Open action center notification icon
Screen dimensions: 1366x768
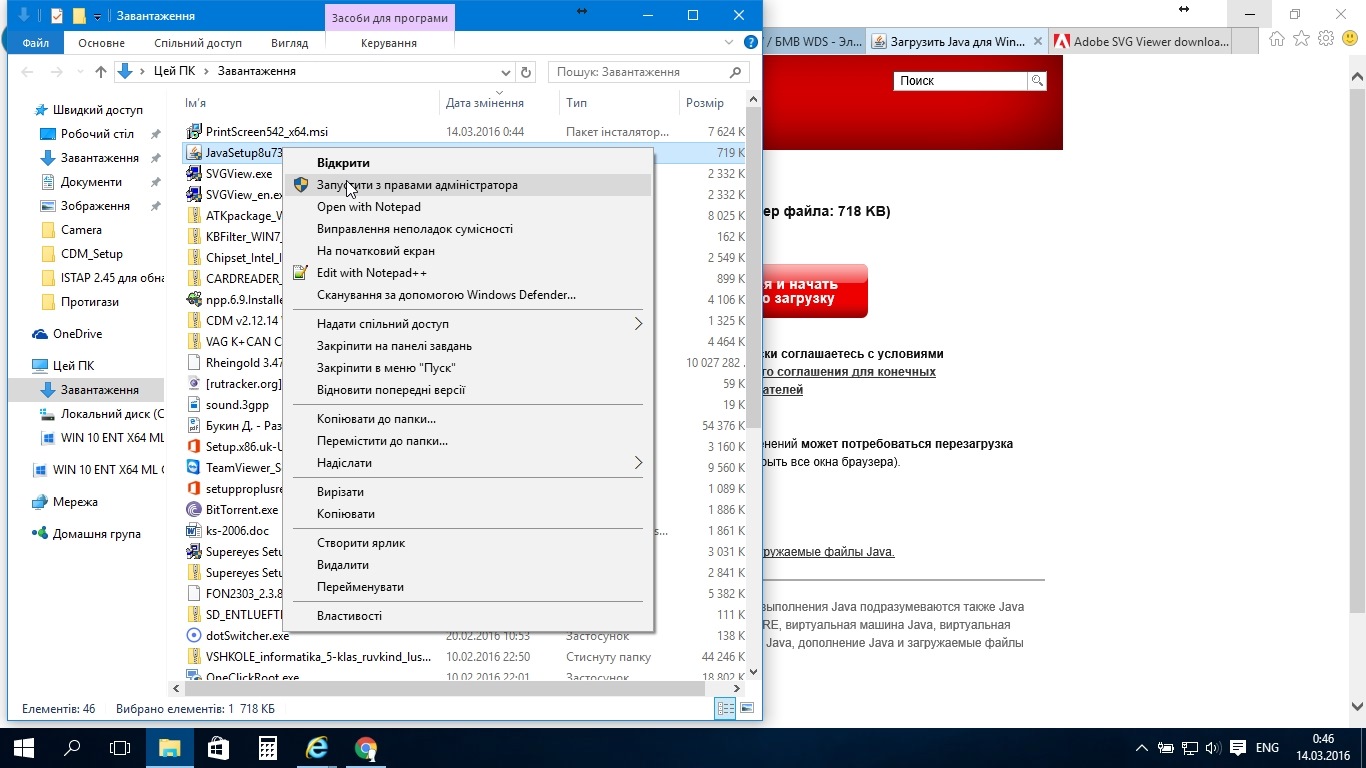[1238, 747]
